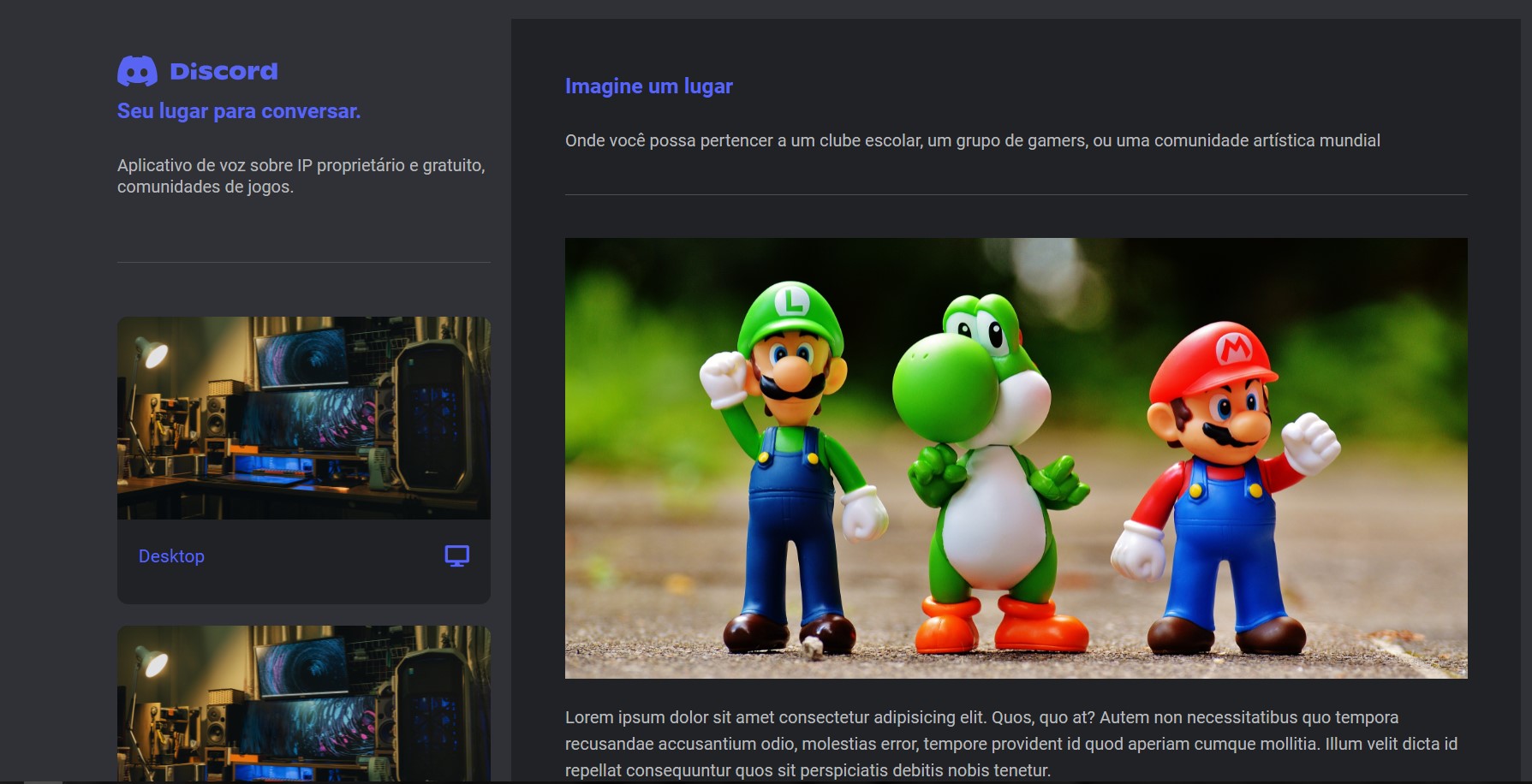Click the 'Onde você possa pertencer' subtitle
Image resolution: width=1532 pixels, height=784 pixels.
pos(972,140)
